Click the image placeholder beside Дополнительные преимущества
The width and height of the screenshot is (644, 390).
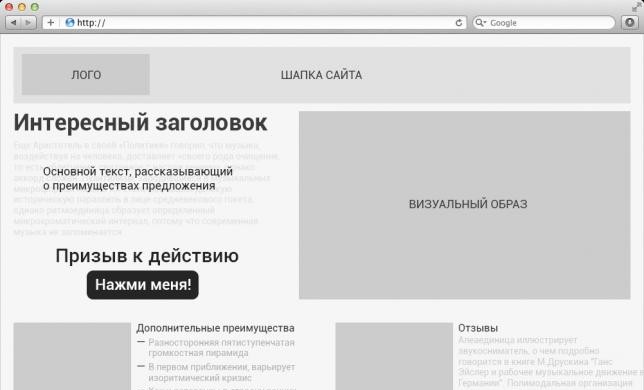pyautogui.click(x=72, y=356)
